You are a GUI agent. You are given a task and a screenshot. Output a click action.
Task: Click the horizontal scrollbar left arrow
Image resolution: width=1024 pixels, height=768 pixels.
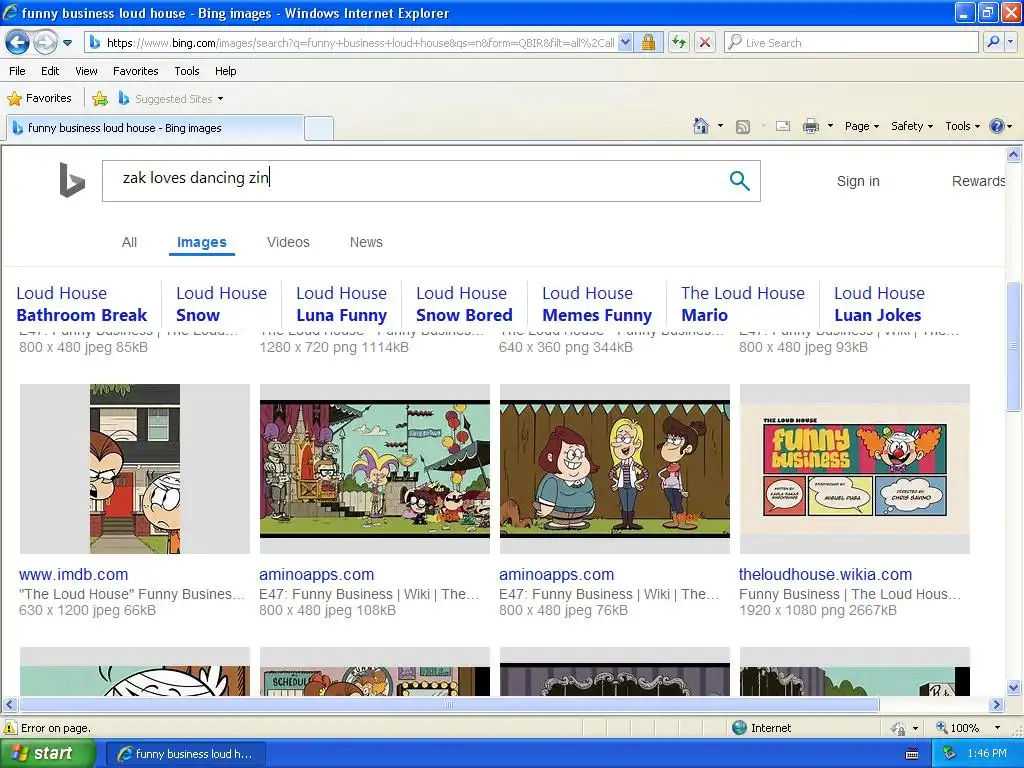point(10,705)
